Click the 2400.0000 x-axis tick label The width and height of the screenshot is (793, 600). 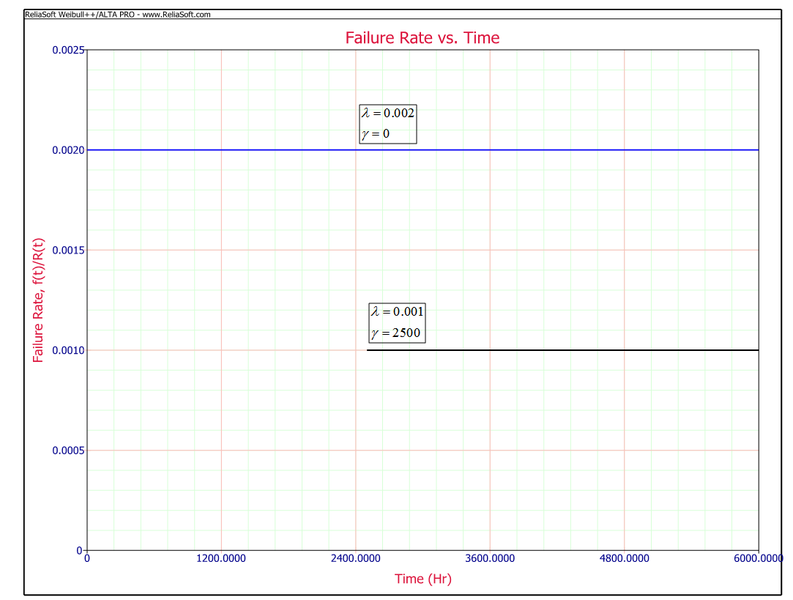(x=355, y=560)
